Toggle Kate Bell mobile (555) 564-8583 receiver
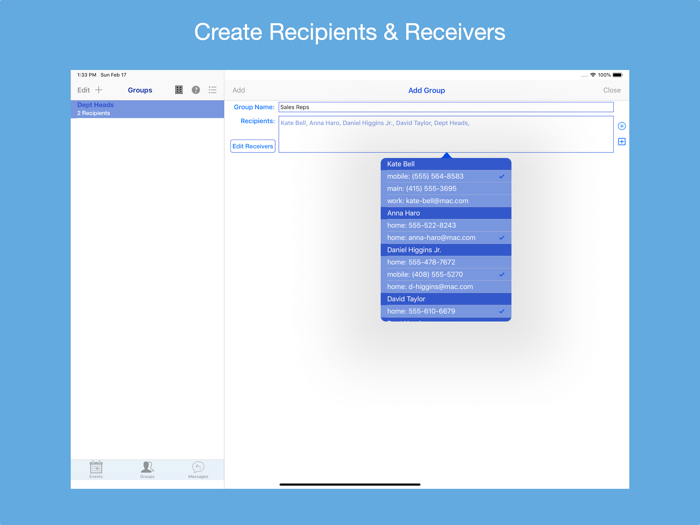 coord(446,176)
